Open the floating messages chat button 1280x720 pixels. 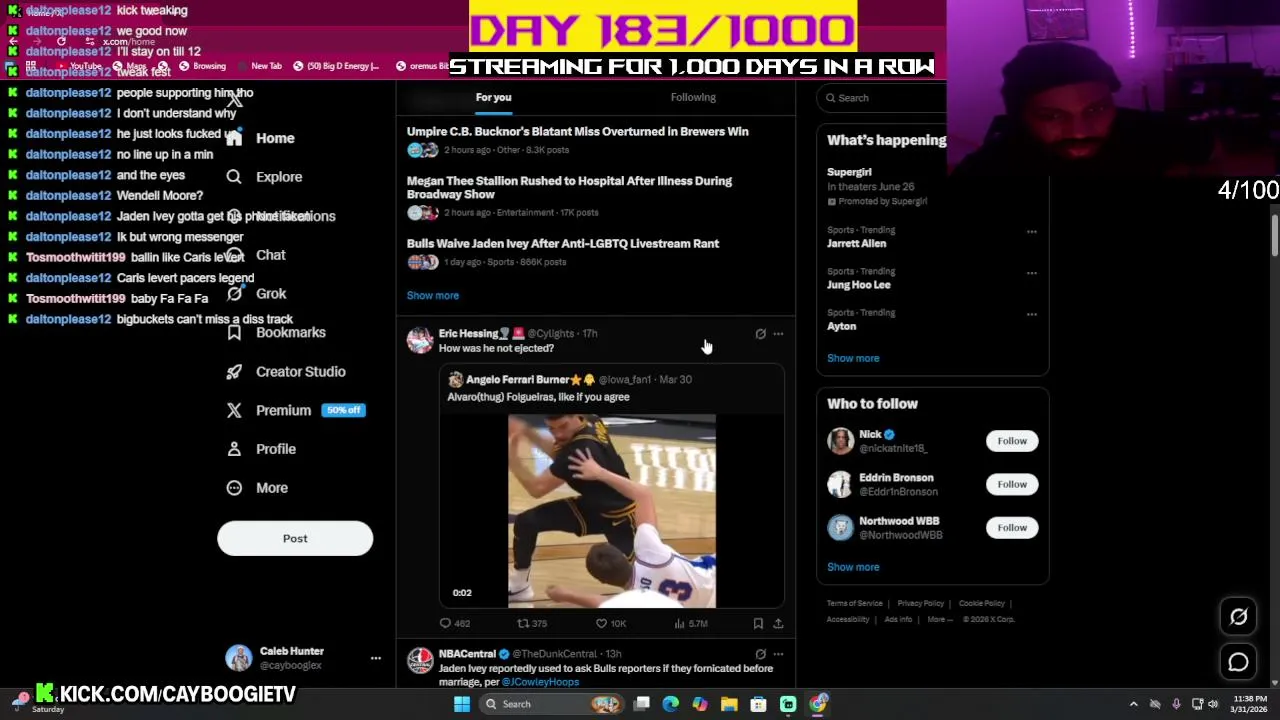[1238, 662]
